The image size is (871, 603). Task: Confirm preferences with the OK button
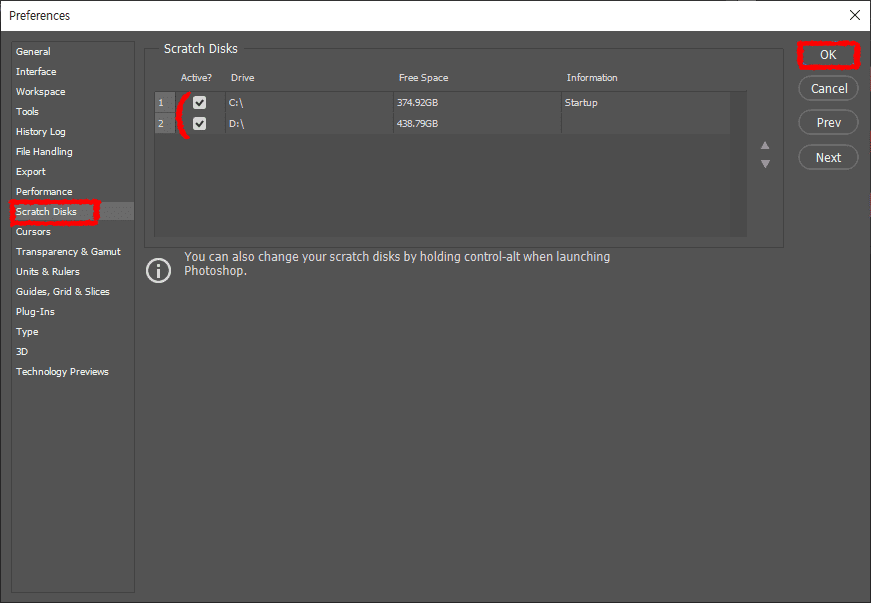828,54
